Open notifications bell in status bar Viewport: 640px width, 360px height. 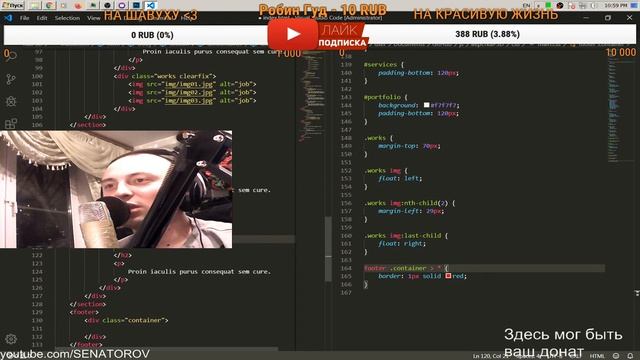pos(631,356)
